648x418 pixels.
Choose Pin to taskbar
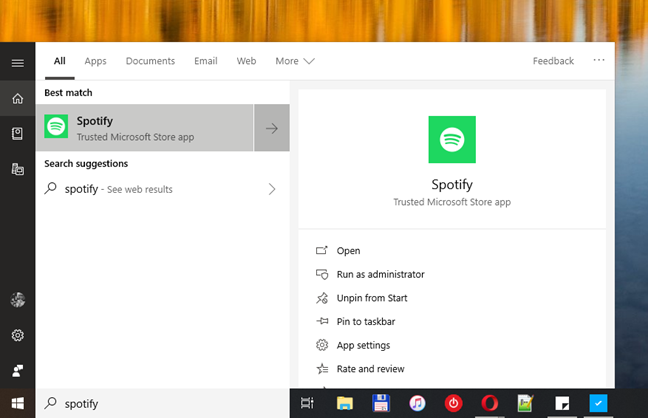(366, 321)
